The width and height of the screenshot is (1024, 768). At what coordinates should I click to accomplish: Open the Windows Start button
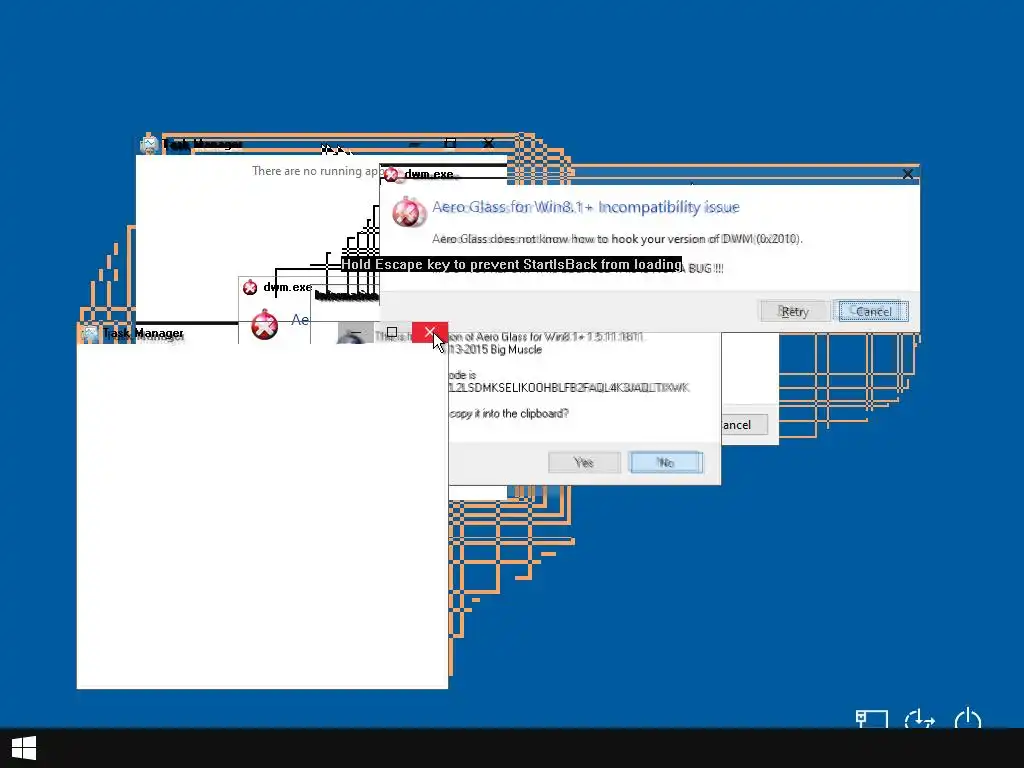(x=24, y=748)
